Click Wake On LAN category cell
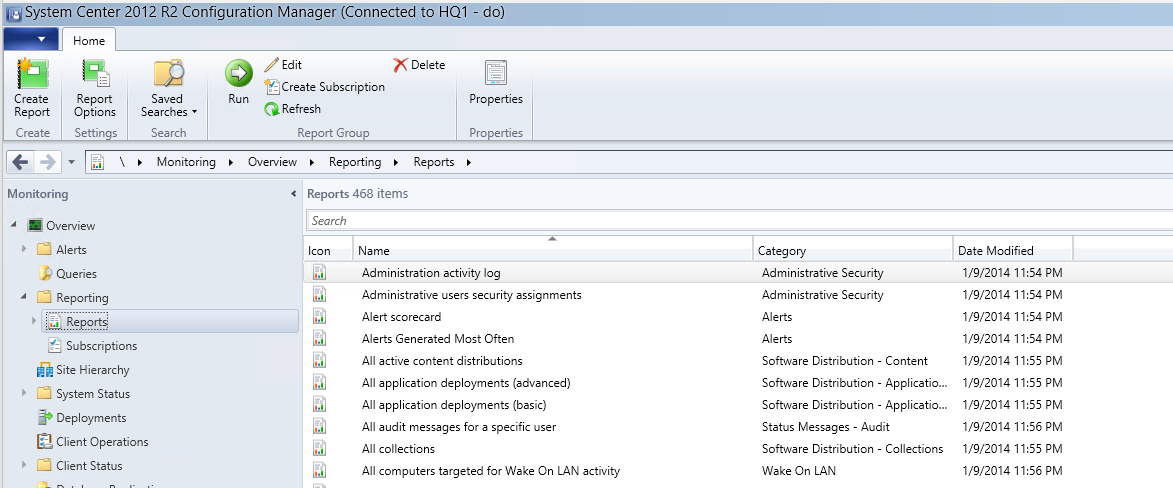The height and width of the screenshot is (488, 1173). [798, 472]
